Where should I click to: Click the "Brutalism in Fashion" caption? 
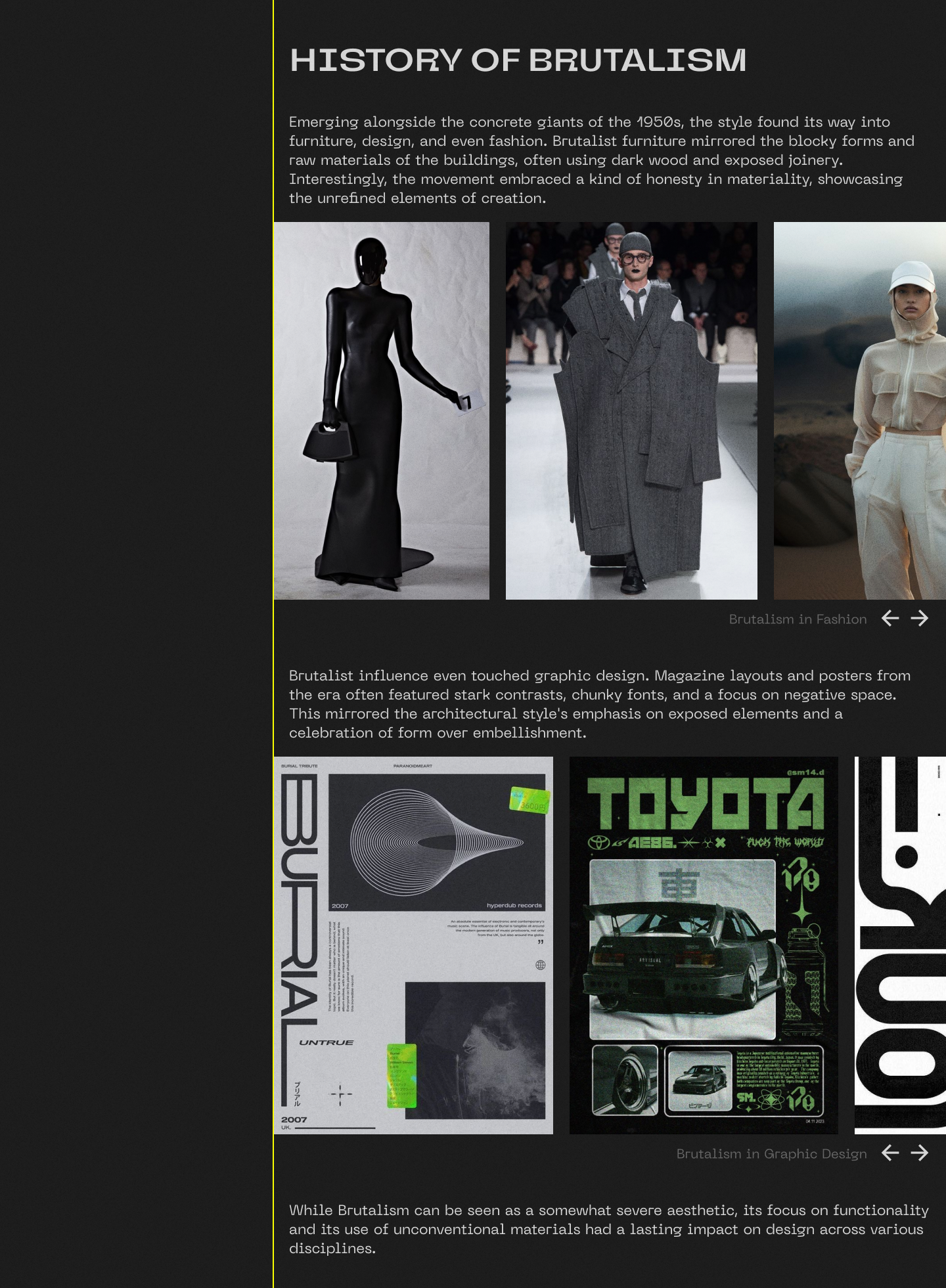[x=798, y=619]
